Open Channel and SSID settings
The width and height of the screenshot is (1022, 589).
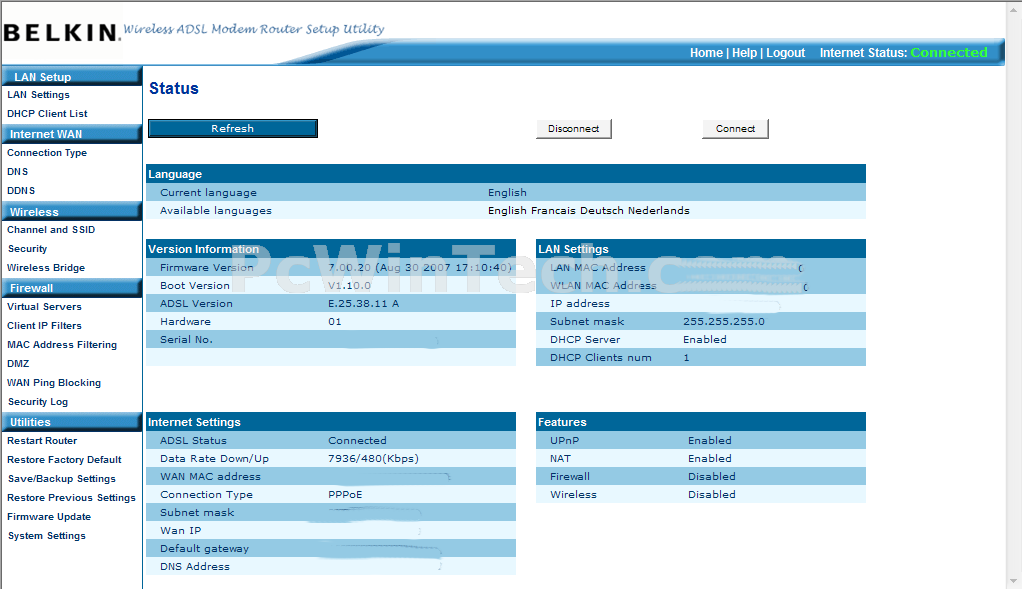pyautogui.click(x=51, y=229)
